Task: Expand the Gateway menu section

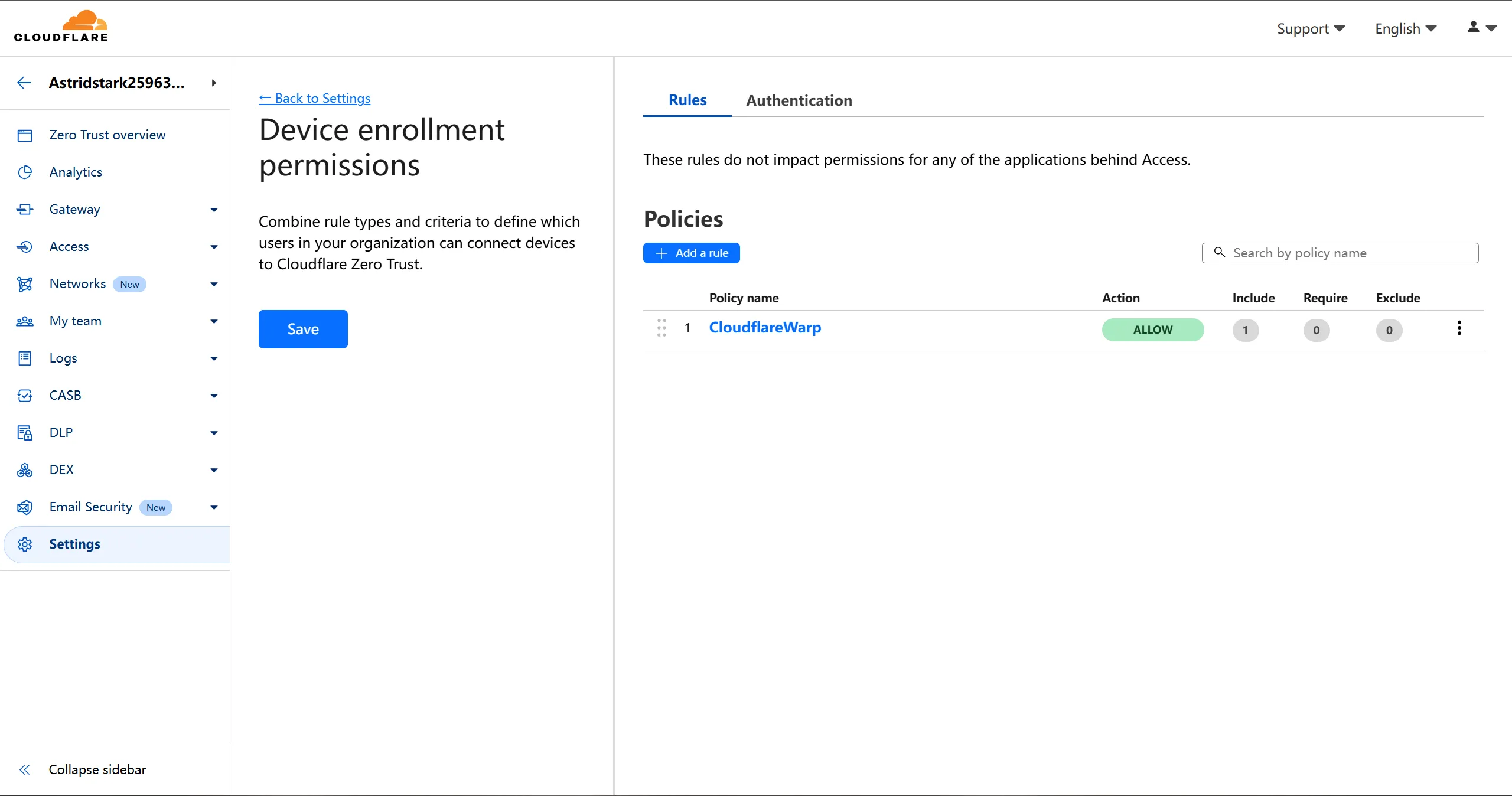Action: pos(214,210)
